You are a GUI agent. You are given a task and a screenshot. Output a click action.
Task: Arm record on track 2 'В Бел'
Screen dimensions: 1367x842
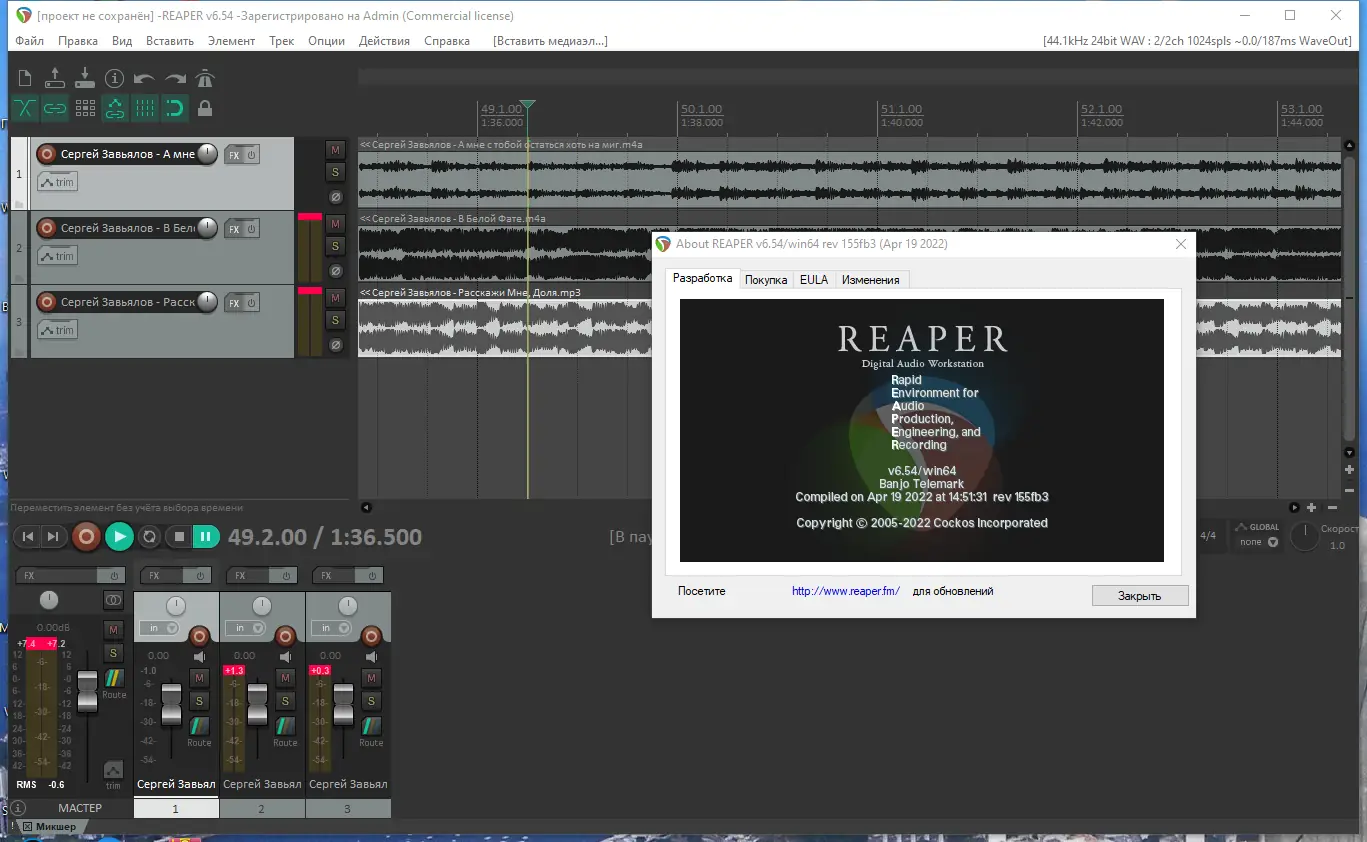pos(46,228)
